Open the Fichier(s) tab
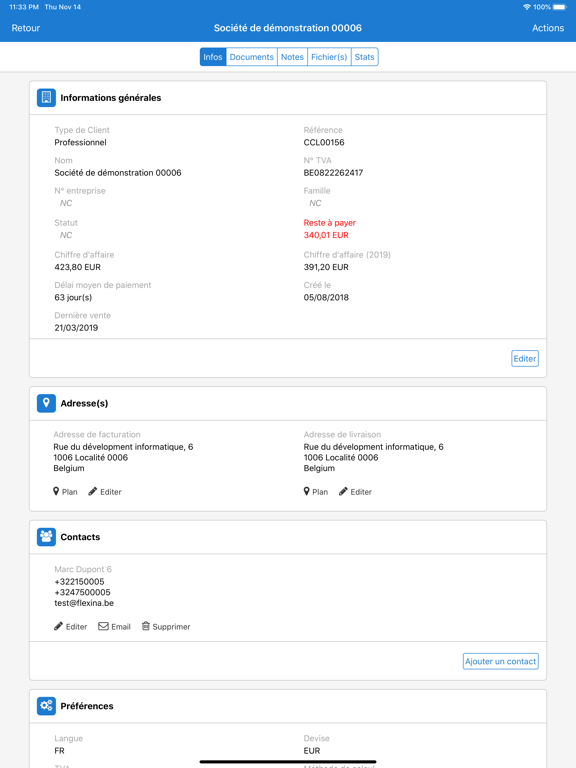Image resolution: width=576 pixels, height=768 pixels. point(329,57)
